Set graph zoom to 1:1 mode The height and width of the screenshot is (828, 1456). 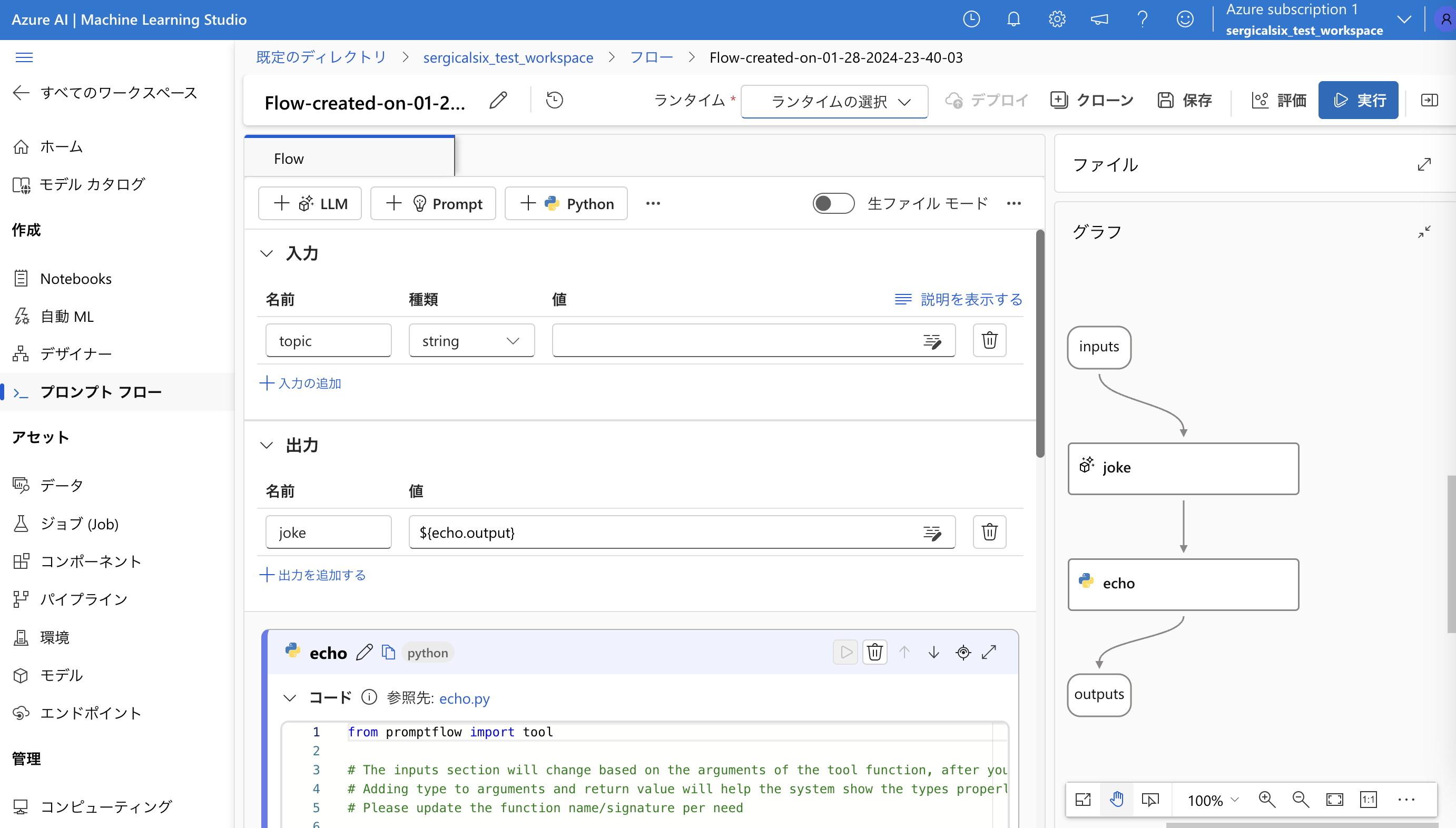(x=1368, y=799)
